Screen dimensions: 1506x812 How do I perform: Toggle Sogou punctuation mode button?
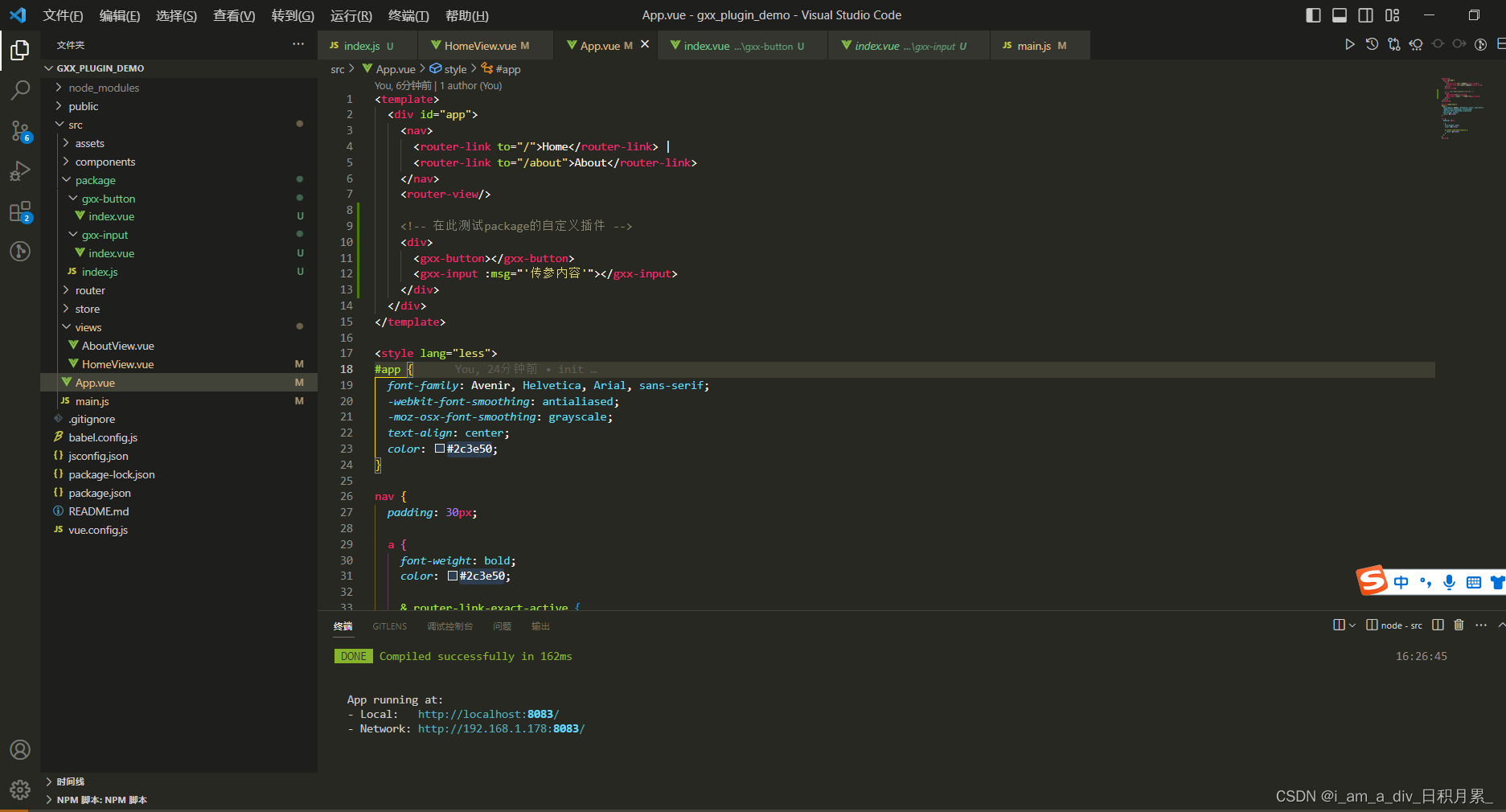click(x=1426, y=583)
